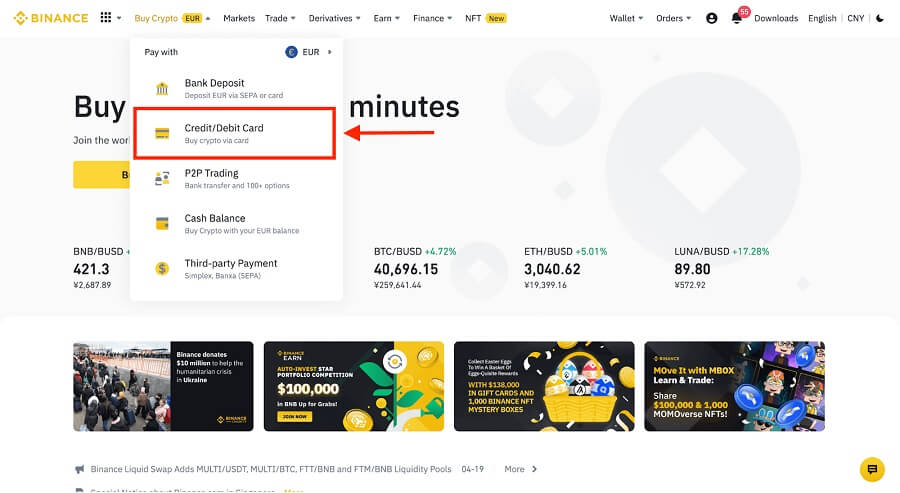The height and width of the screenshot is (493, 900).
Task: Toggle dark mode moon icon
Action: [x=880, y=18]
